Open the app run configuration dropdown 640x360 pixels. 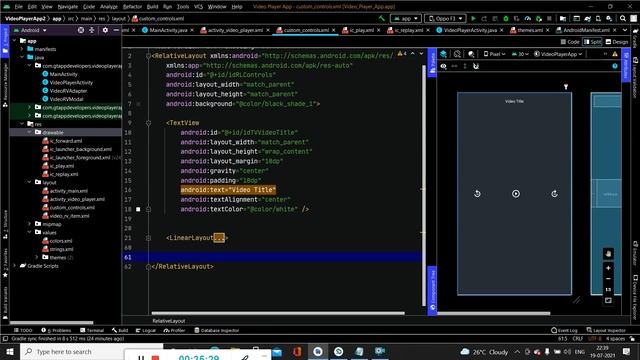click(406, 18)
